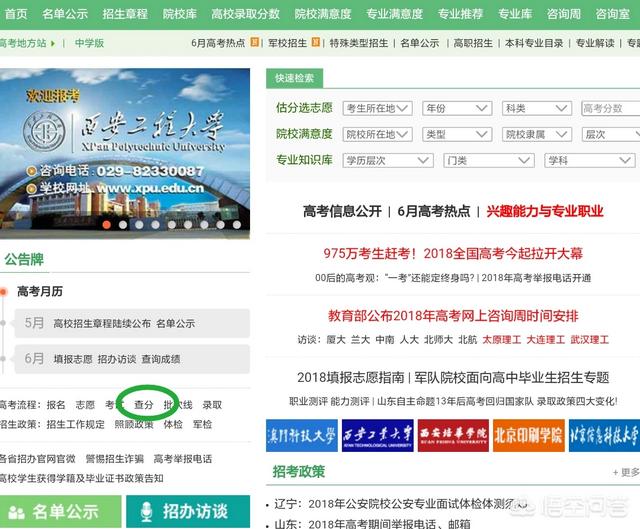Open the 6月高考热点 sub-nav link
640x529 pixels.
coord(218,43)
